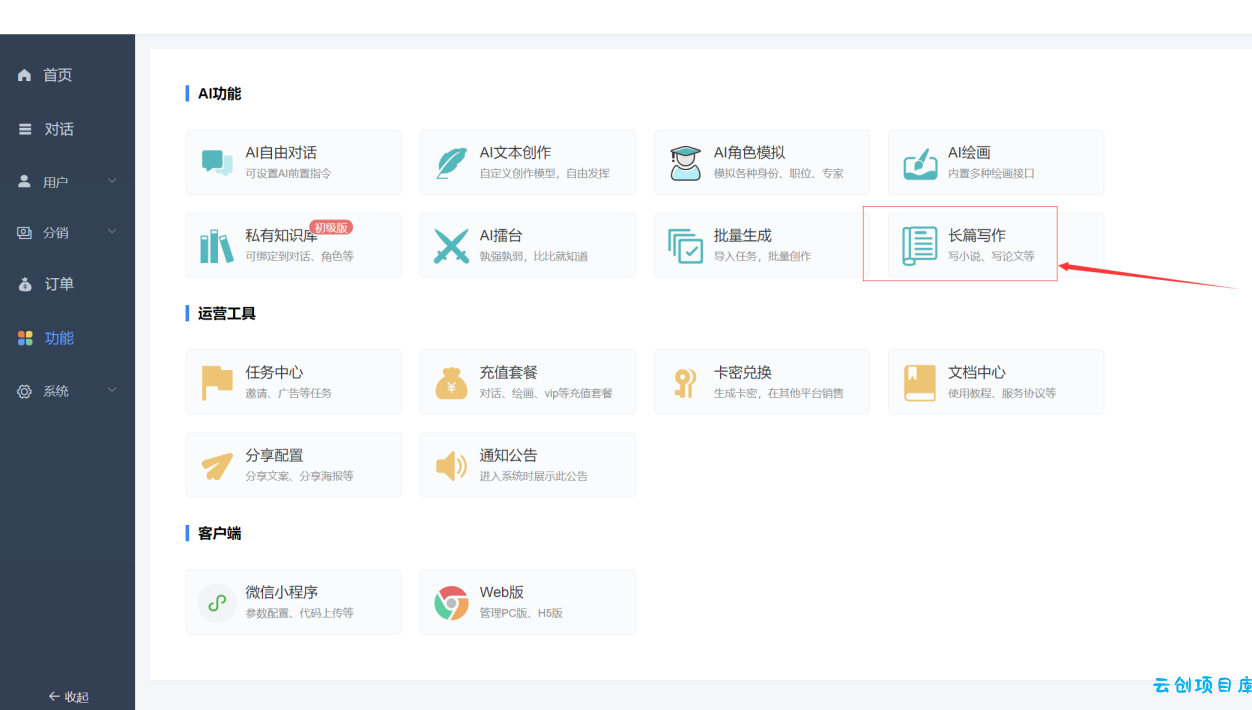Click the paintbrush icon of AI绘画
Viewport: 1252px width, 710px height.
(920, 162)
